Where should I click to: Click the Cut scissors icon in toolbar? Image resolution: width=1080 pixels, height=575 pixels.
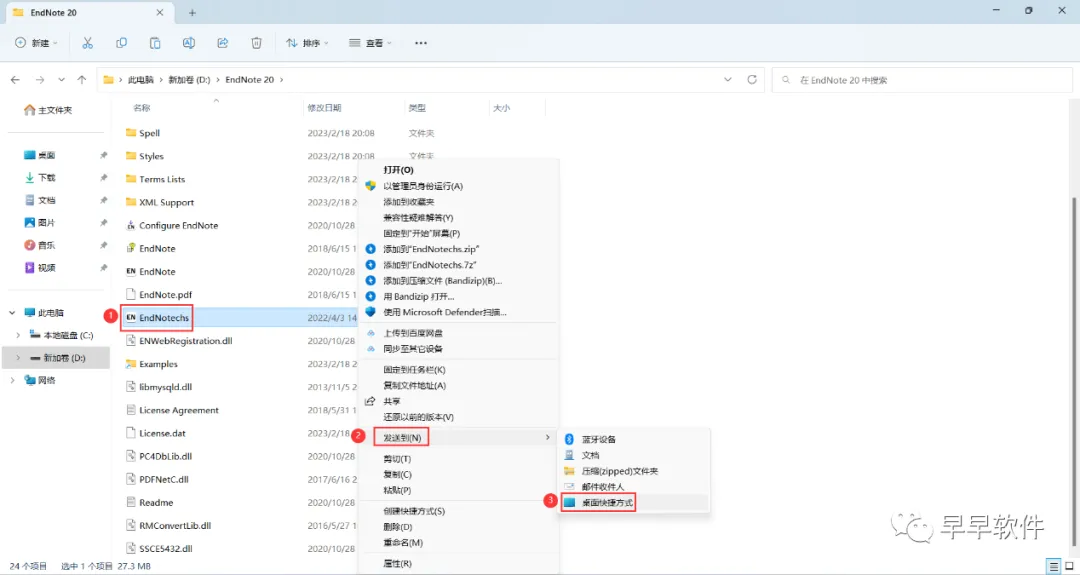click(87, 43)
